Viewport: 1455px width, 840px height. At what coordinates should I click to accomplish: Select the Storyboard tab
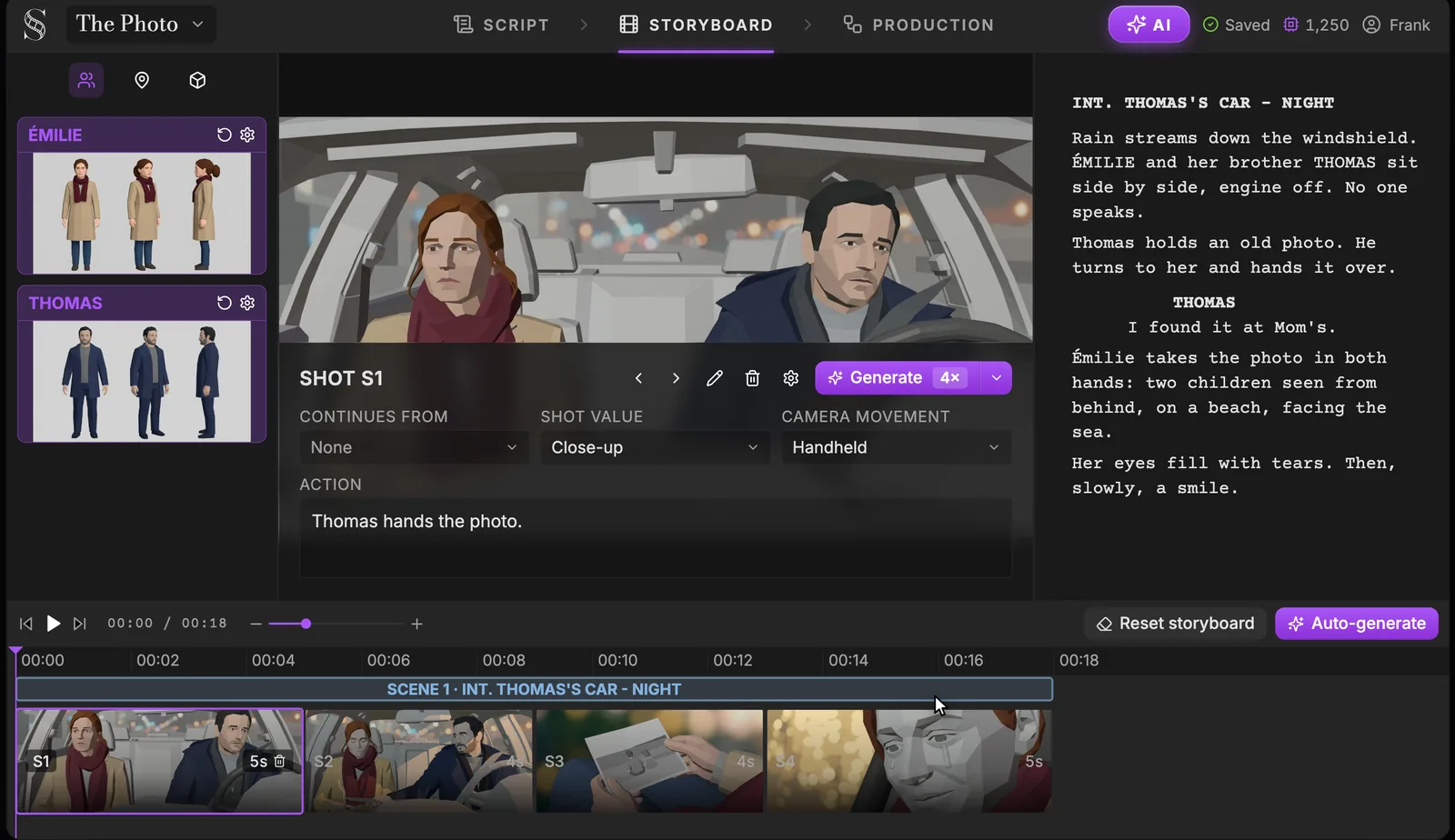click(x=696, y=25)
